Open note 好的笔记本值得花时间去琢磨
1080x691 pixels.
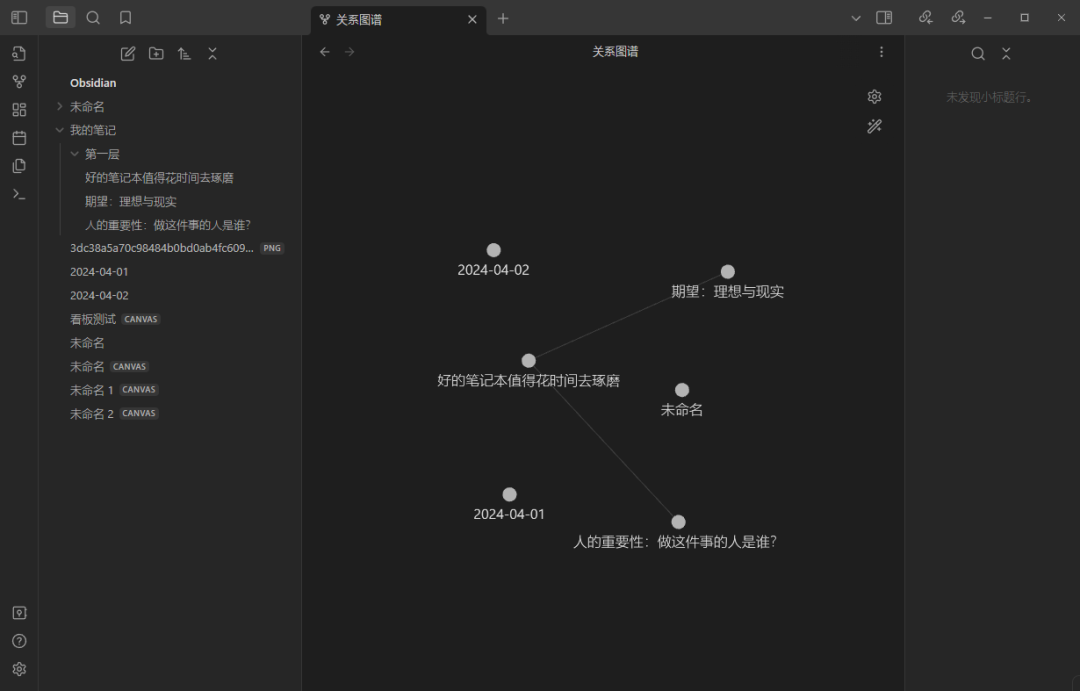pos(161,177)
